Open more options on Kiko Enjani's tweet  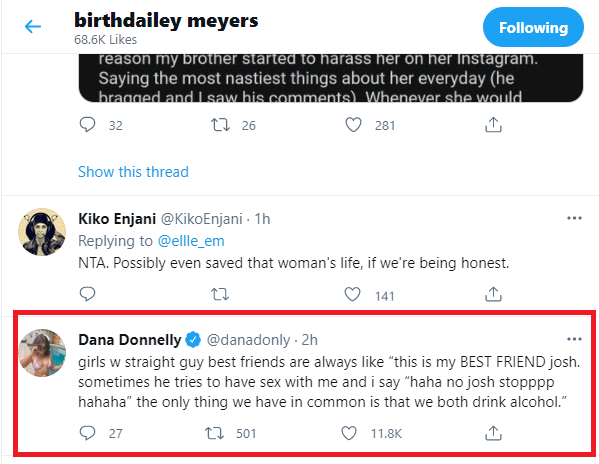tap(574, 218)
